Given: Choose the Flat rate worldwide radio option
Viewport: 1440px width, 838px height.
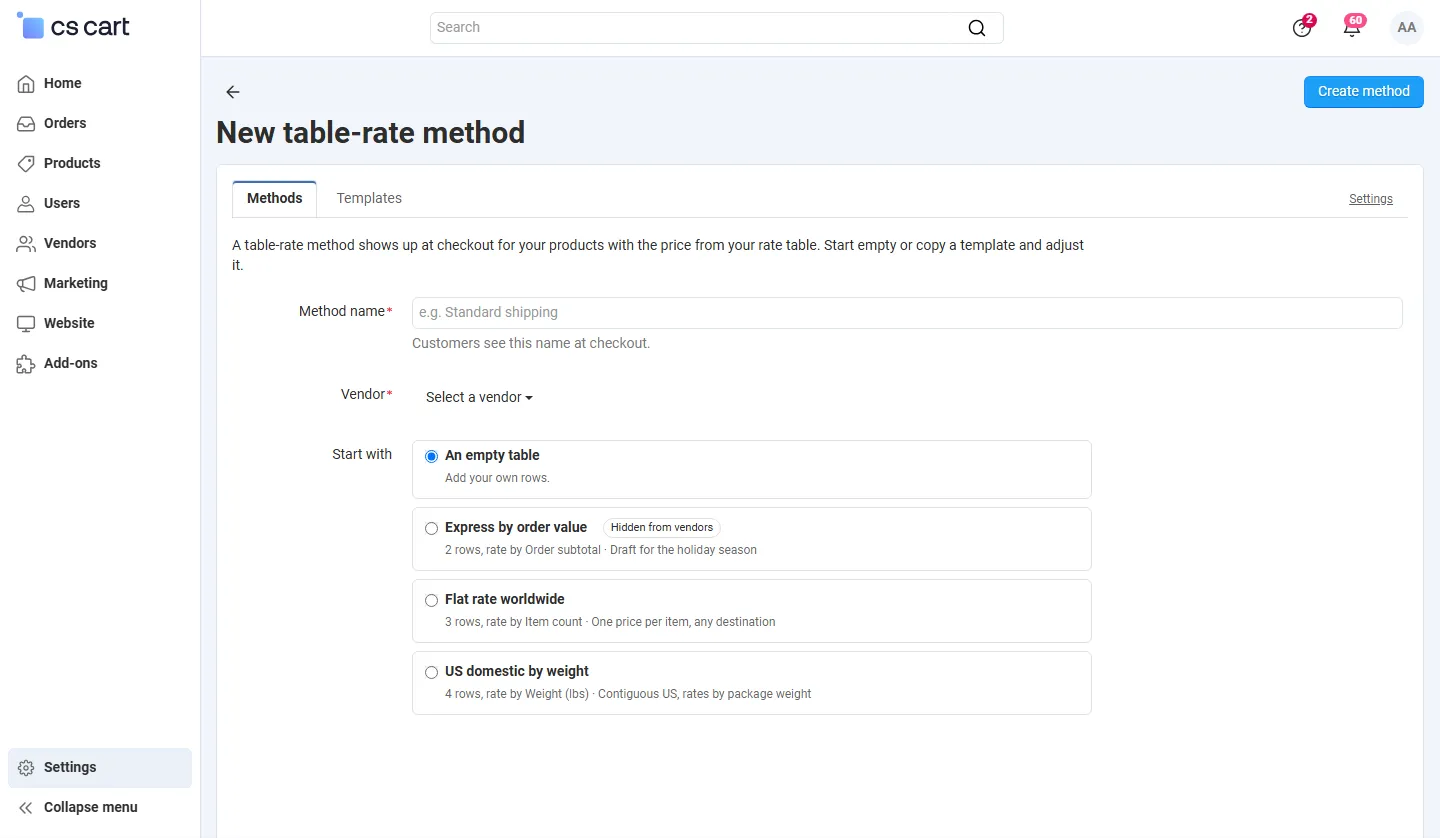Looking at the screenshot, I should [x=432, y=600].
